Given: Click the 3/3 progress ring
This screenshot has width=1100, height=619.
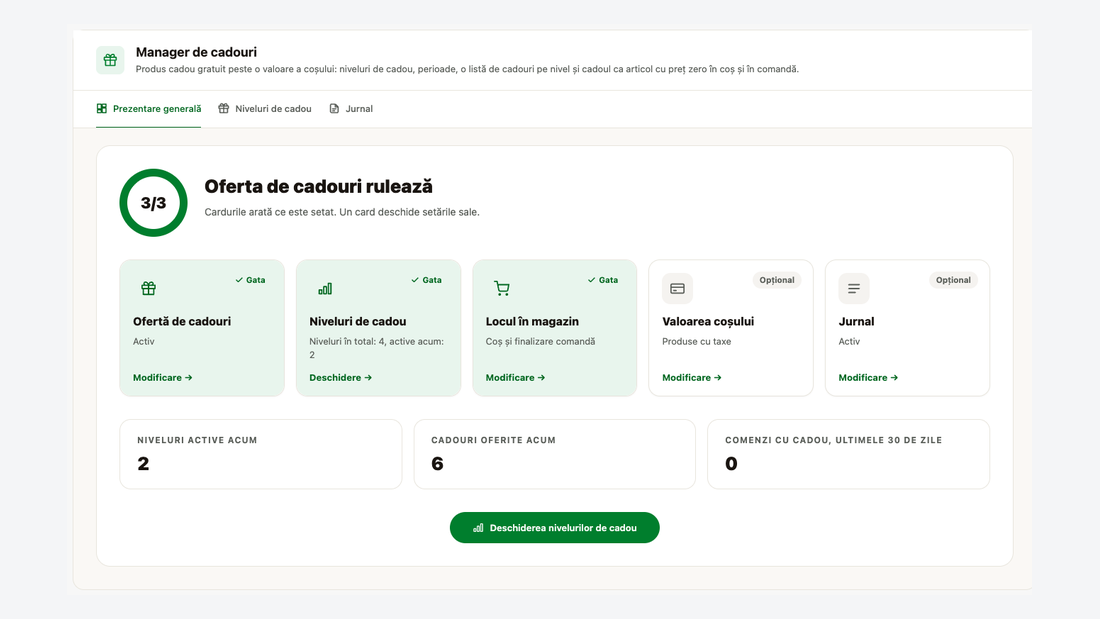Looking at the screenshot, I should point(154,203).
